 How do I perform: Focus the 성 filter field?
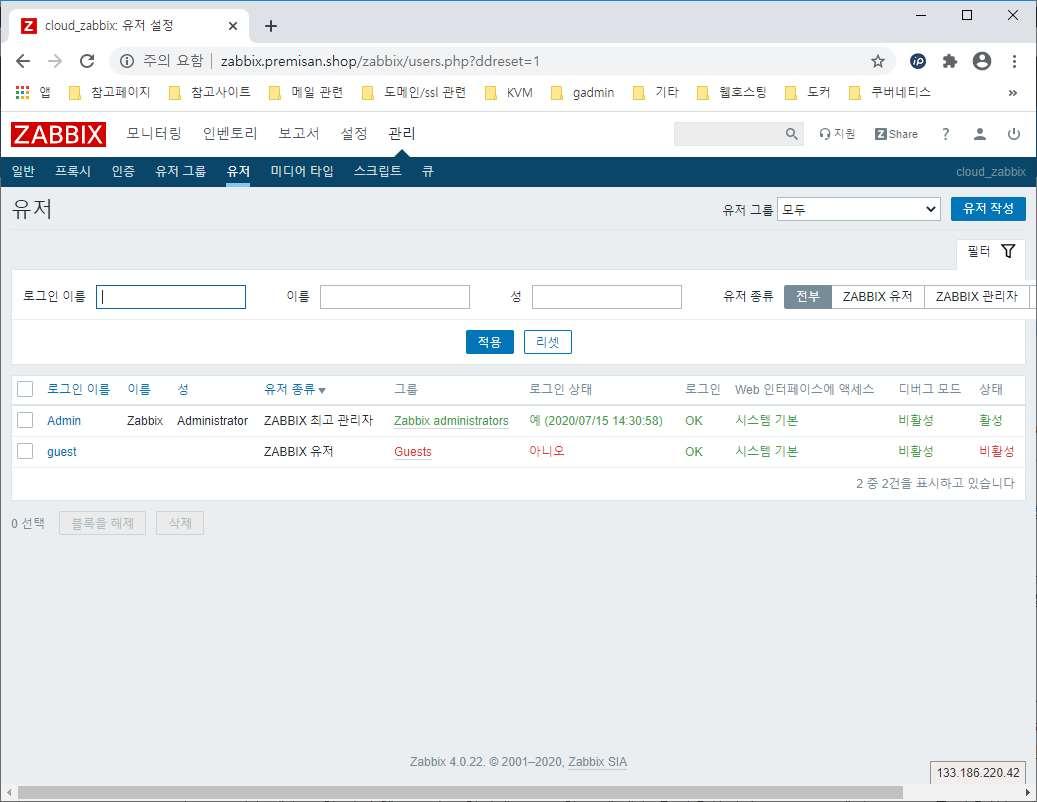click(x=606, y=297)
